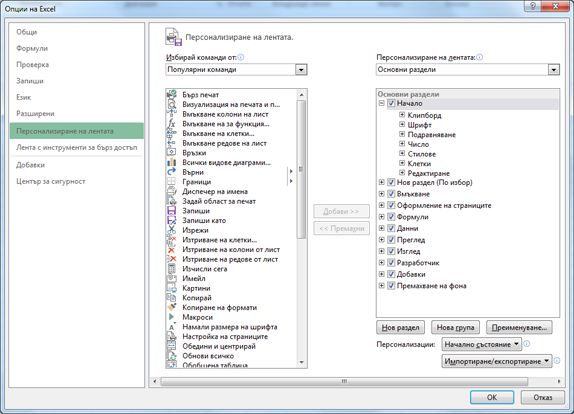Select the Копиране на формати brush icon
Viewport: 574px width, 414px height.
(x=171, y=307)
